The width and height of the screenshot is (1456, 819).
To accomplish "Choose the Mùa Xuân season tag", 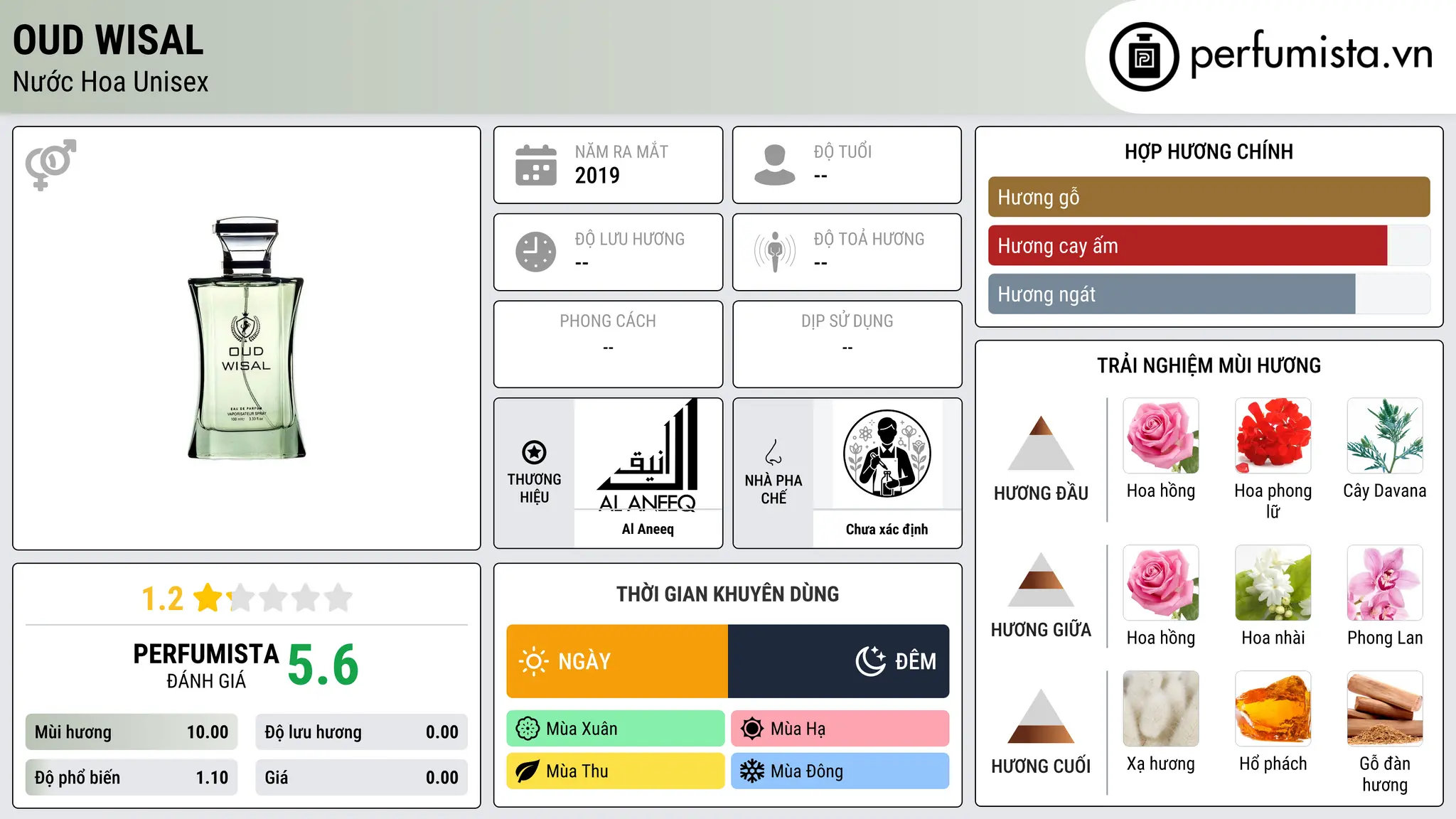I will 616,729.
